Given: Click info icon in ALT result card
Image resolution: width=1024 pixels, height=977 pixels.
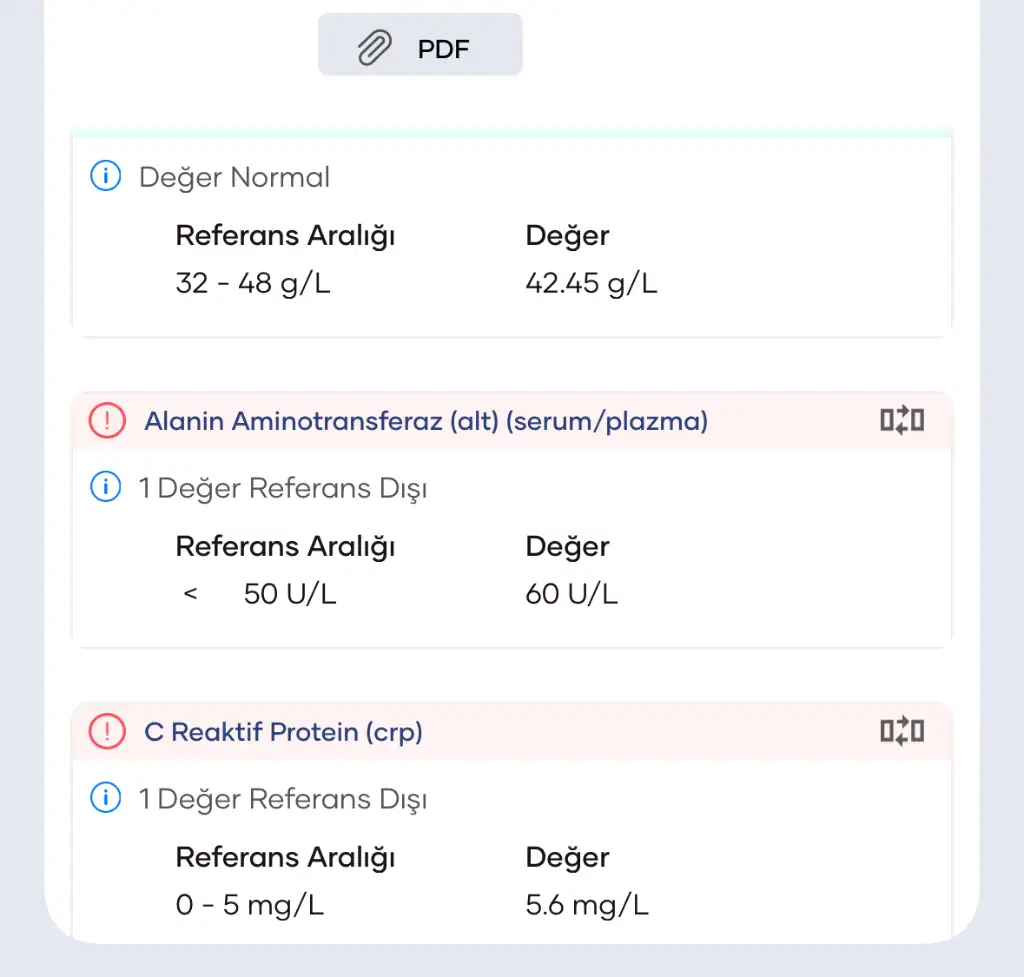Looking at the screenshot, I should (x=106, y=487).
